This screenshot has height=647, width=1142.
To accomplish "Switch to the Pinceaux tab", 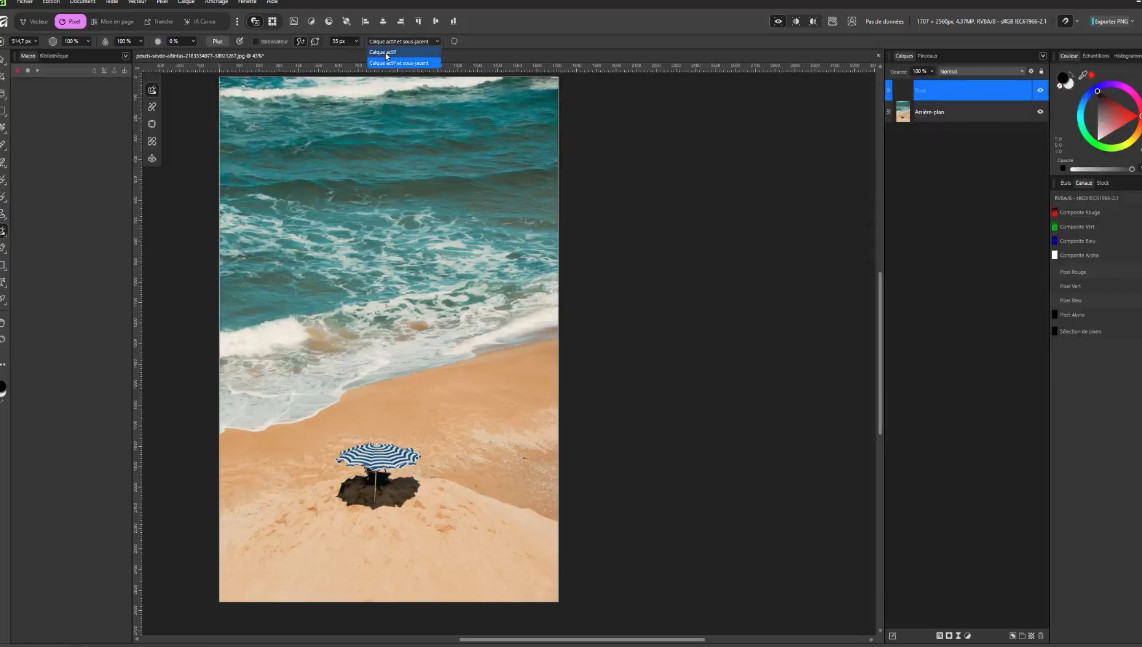I will point(927,56).
